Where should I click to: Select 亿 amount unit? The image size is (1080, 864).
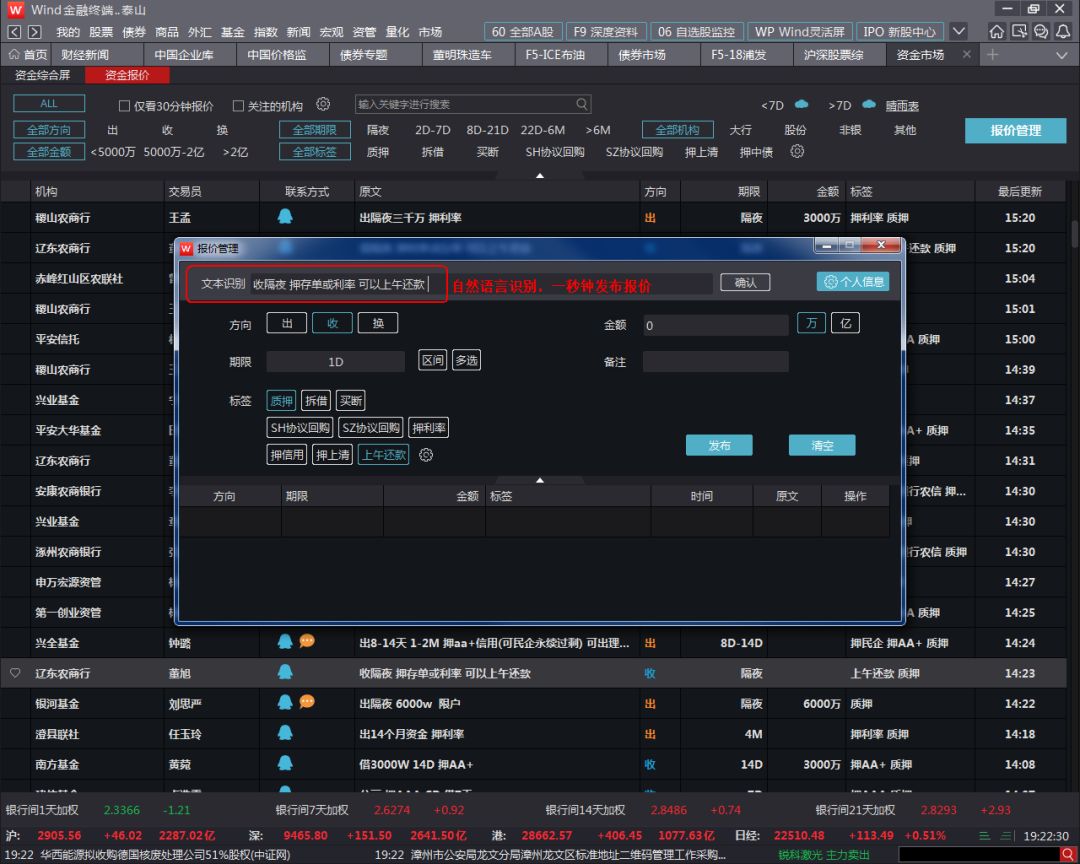coord(845,323)
